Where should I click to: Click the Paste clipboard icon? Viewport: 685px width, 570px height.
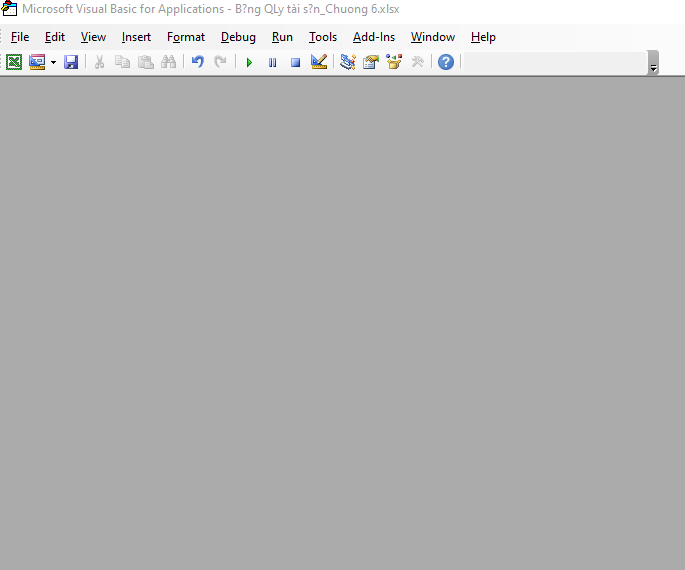(145, 62)
